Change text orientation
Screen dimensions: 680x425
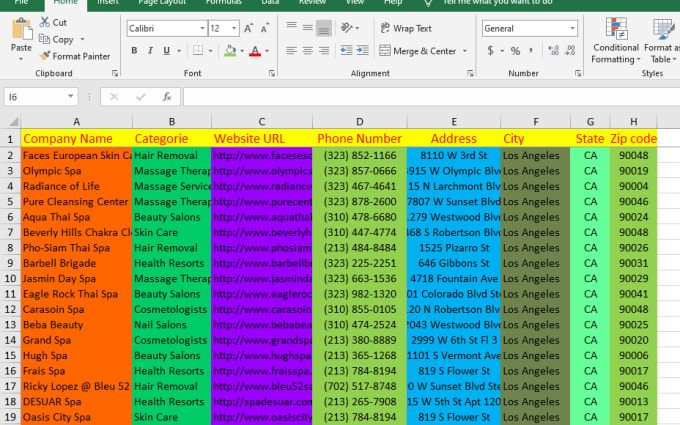tap(347, 28)
